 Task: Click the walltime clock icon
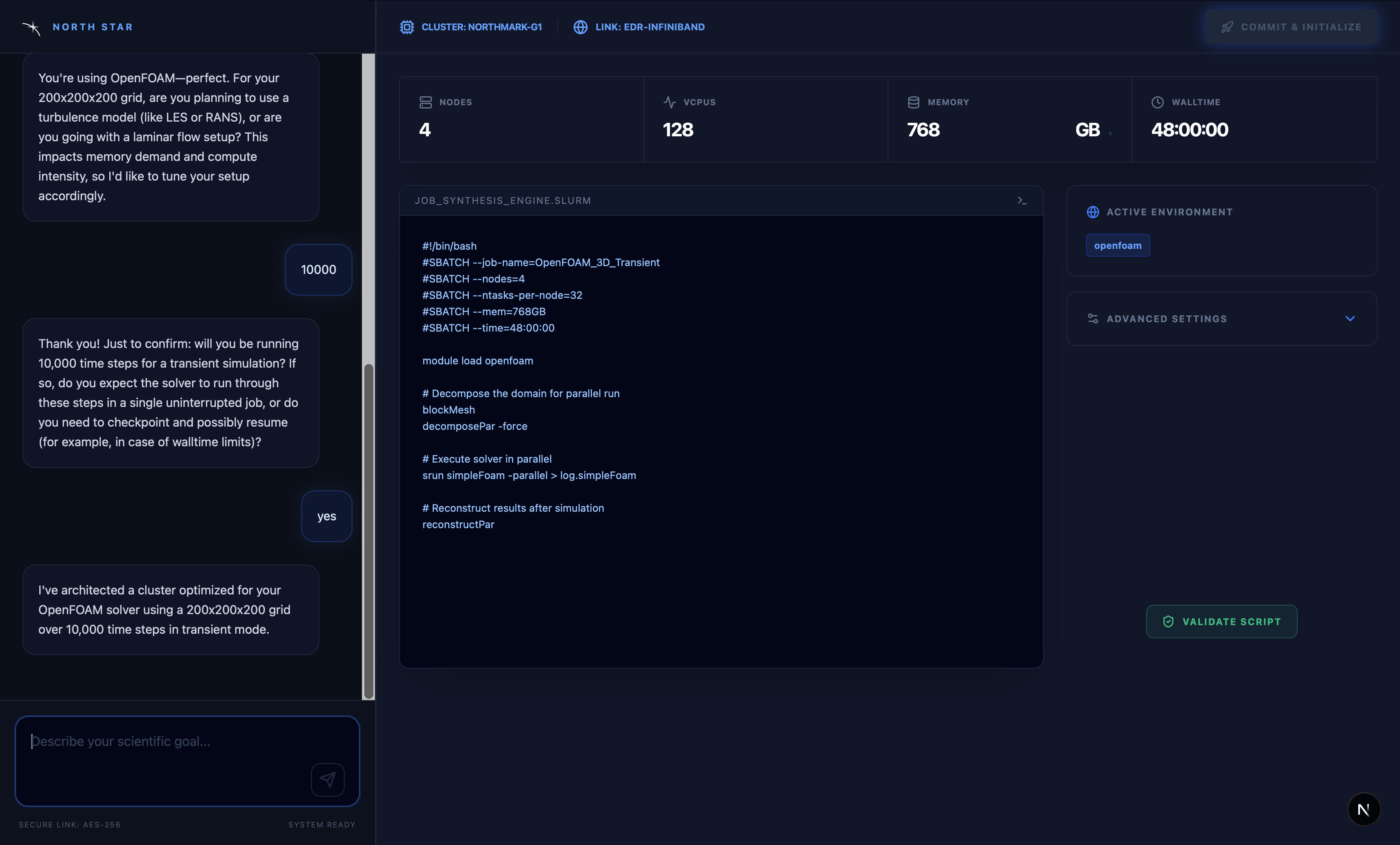tap(1157, 102)
